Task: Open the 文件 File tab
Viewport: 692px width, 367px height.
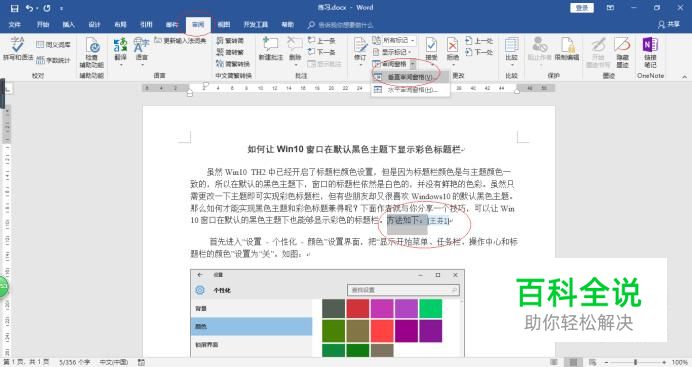Action: pos(15,25)
